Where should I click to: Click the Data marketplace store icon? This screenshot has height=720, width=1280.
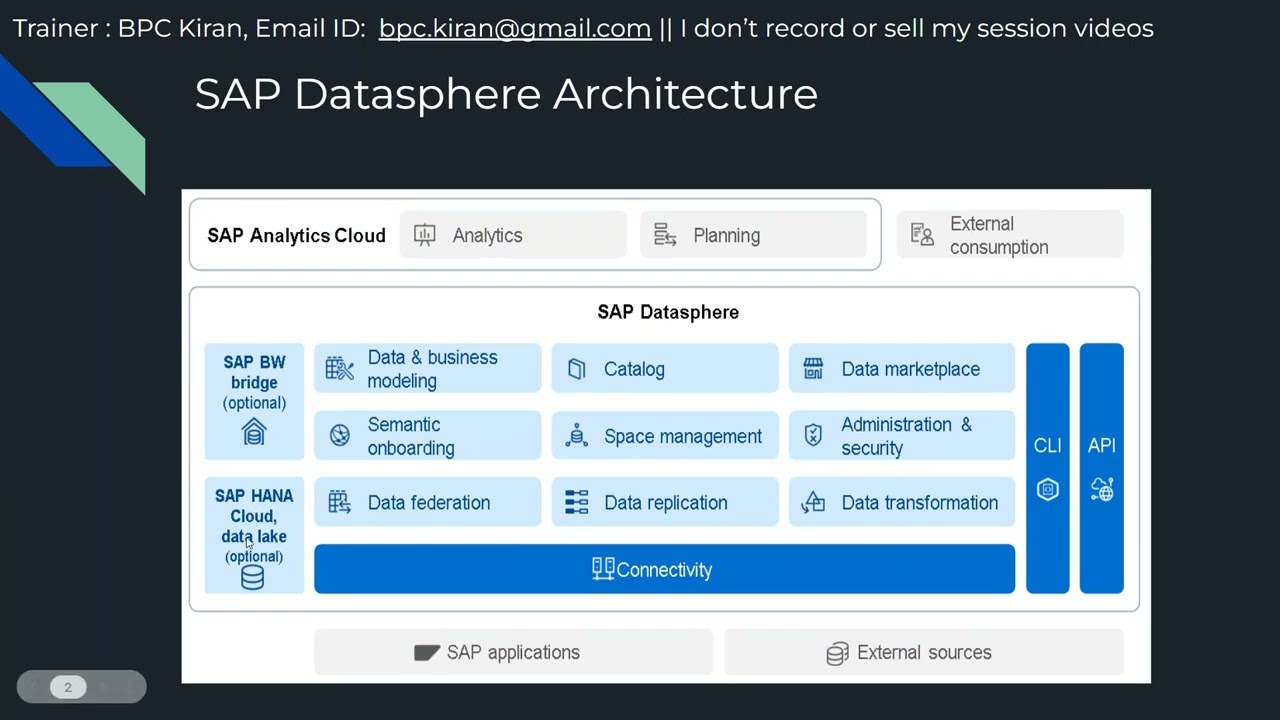[x=813, y=369]
